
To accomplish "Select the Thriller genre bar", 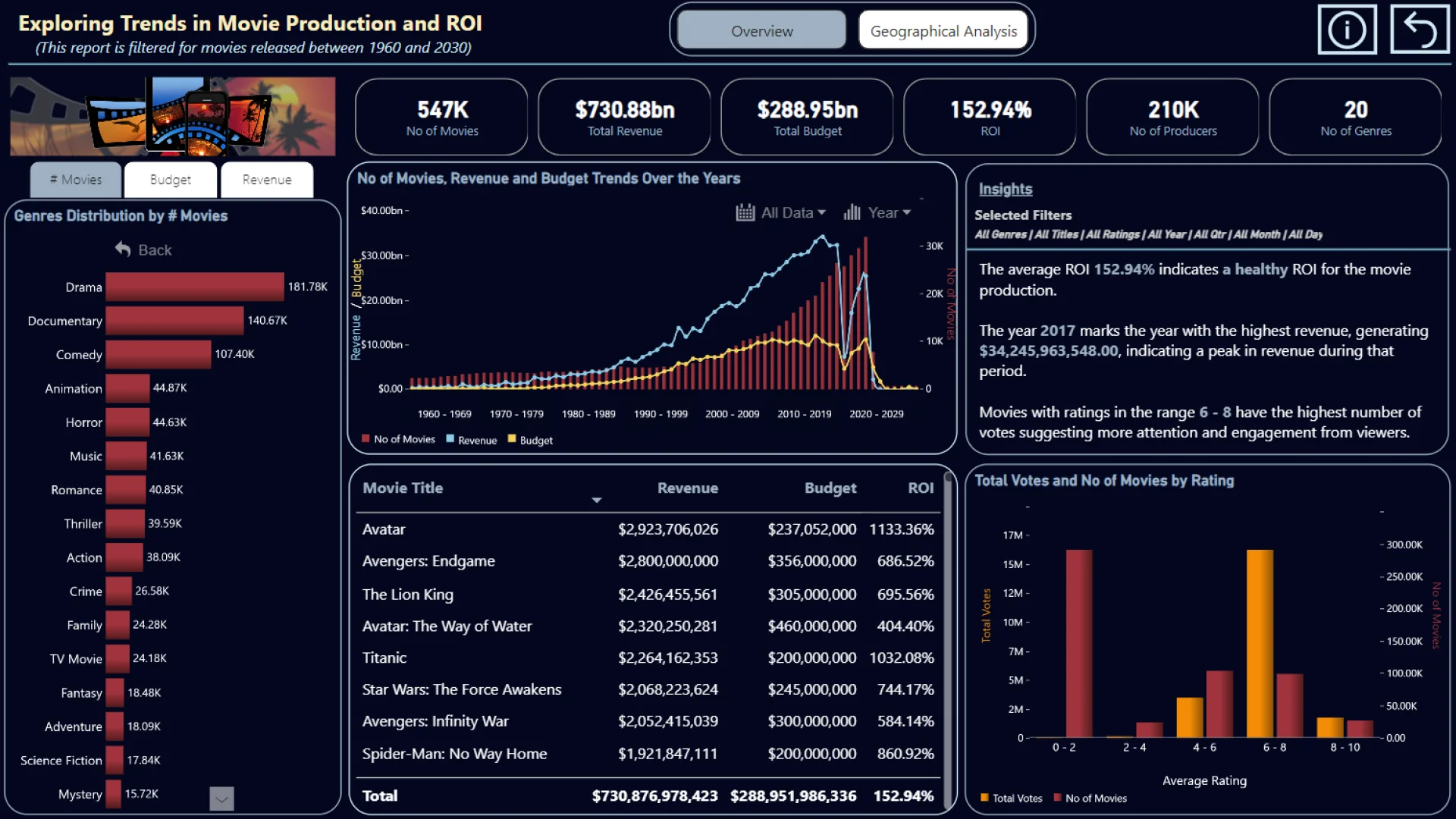I will click(125, 523).
